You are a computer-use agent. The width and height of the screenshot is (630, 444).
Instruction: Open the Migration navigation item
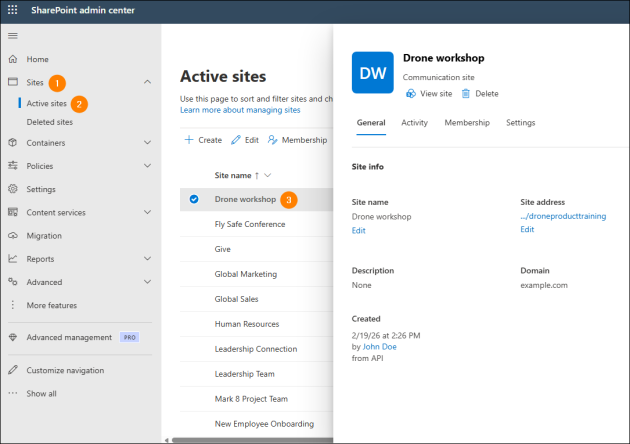[44, 235]
